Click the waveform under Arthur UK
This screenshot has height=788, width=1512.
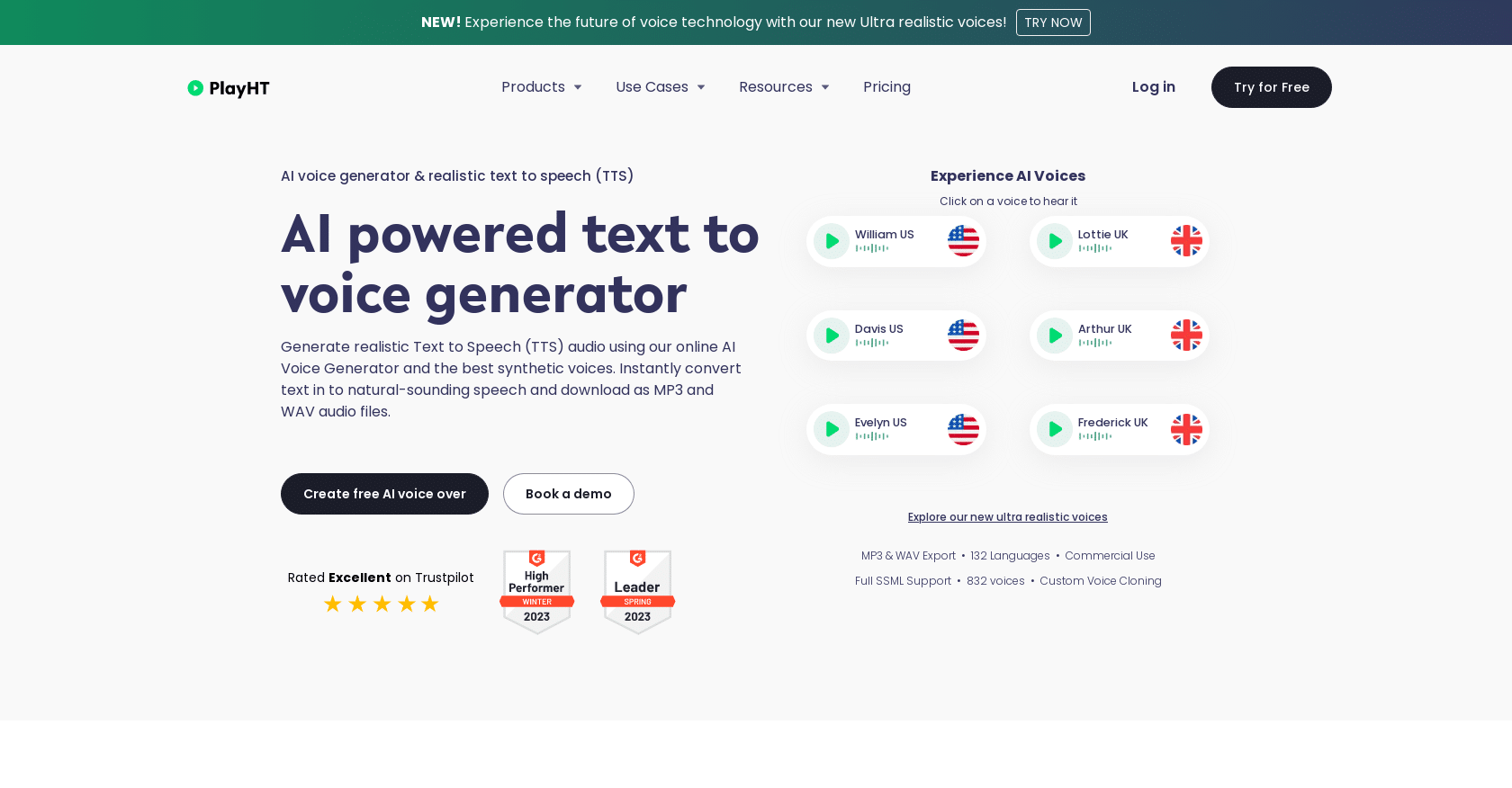pyautogui.click(x=1095, y=343)
